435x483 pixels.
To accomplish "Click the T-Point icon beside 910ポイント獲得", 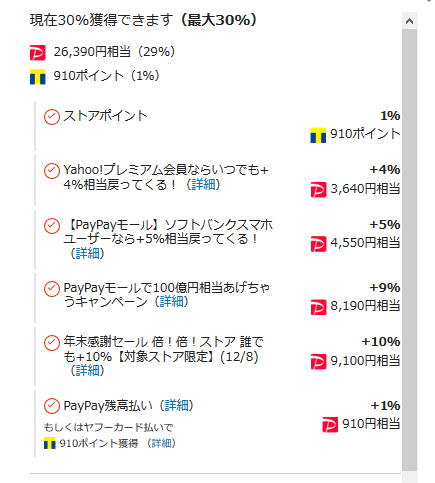I will pyautogui.click(x=50, y=444).
